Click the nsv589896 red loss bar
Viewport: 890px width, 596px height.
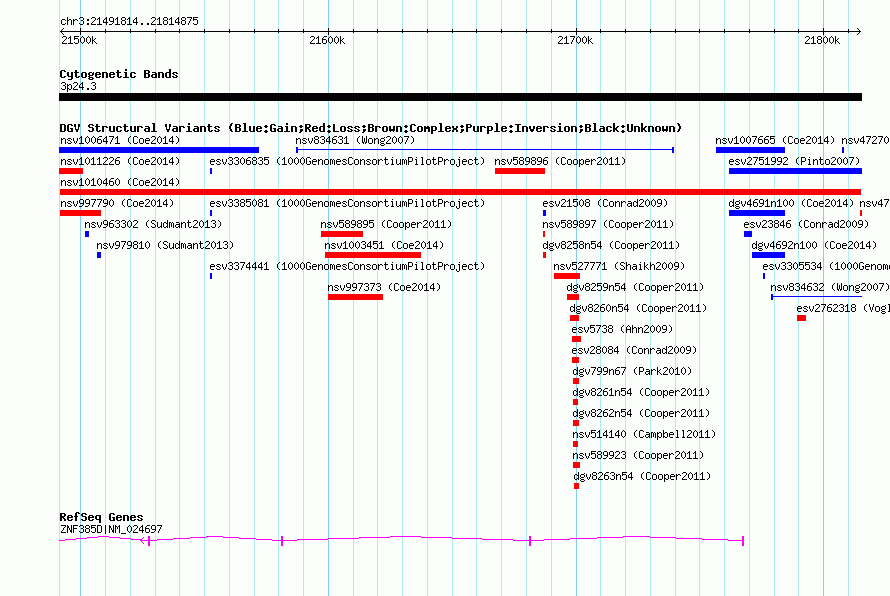click(x=520, y=171)
